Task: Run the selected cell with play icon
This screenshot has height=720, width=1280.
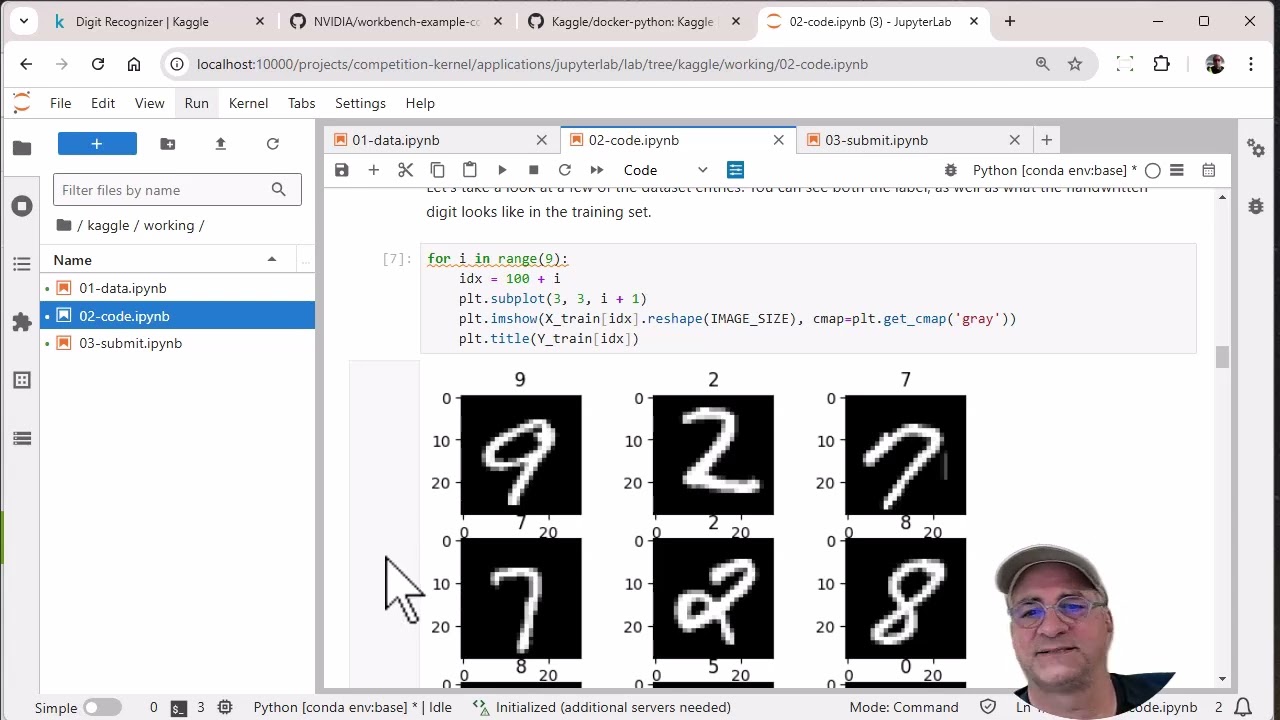Action: coord(502,170)
